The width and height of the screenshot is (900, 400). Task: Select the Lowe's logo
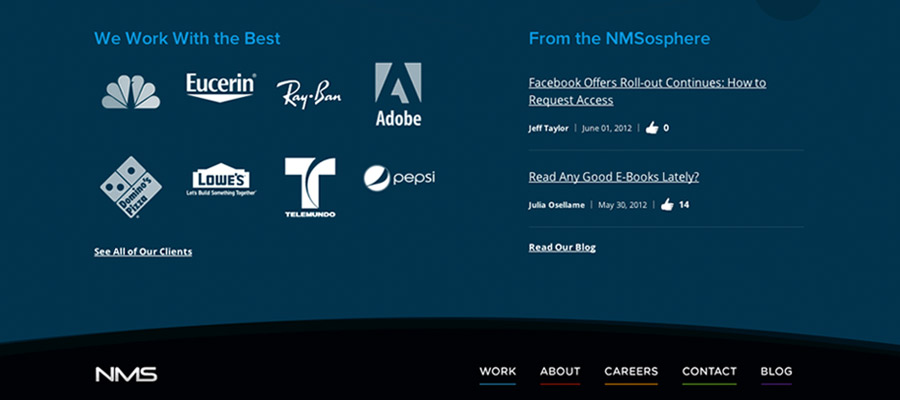click(x=221, y=180)
